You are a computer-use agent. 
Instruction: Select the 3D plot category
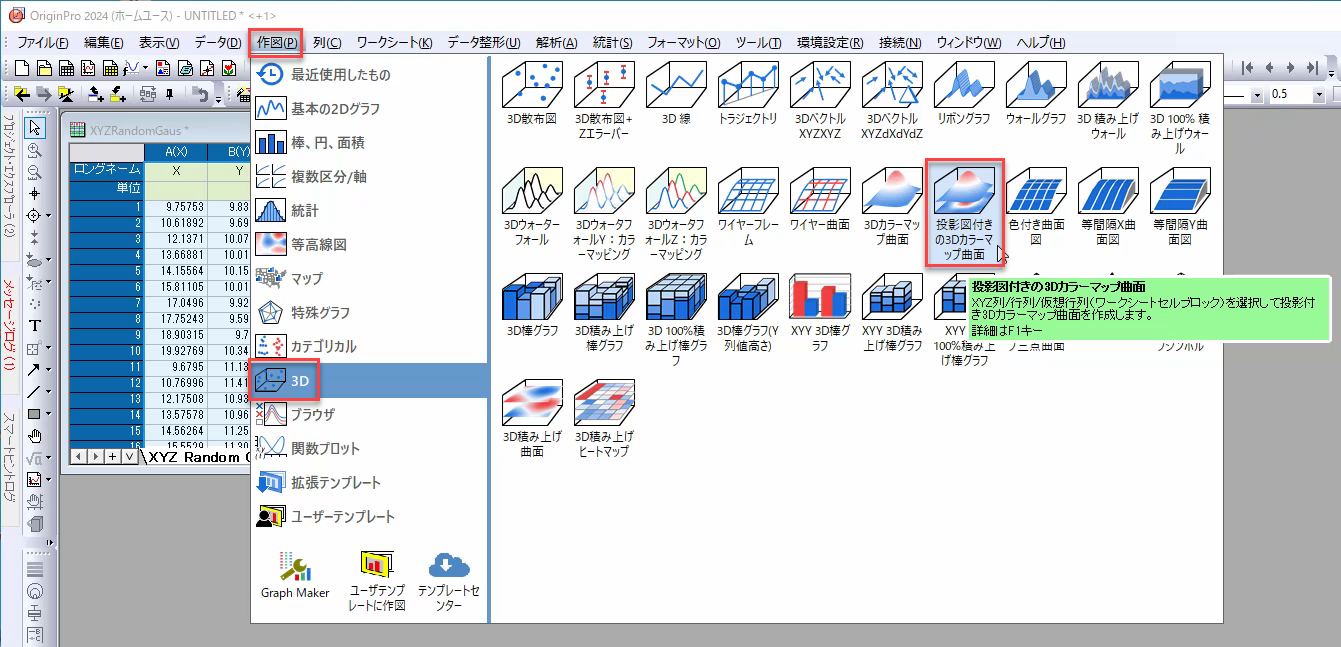(x=369, y=380)
